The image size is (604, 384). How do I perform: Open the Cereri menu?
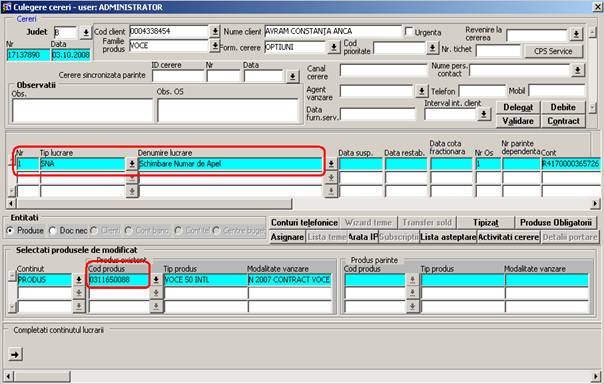(26, 18)
